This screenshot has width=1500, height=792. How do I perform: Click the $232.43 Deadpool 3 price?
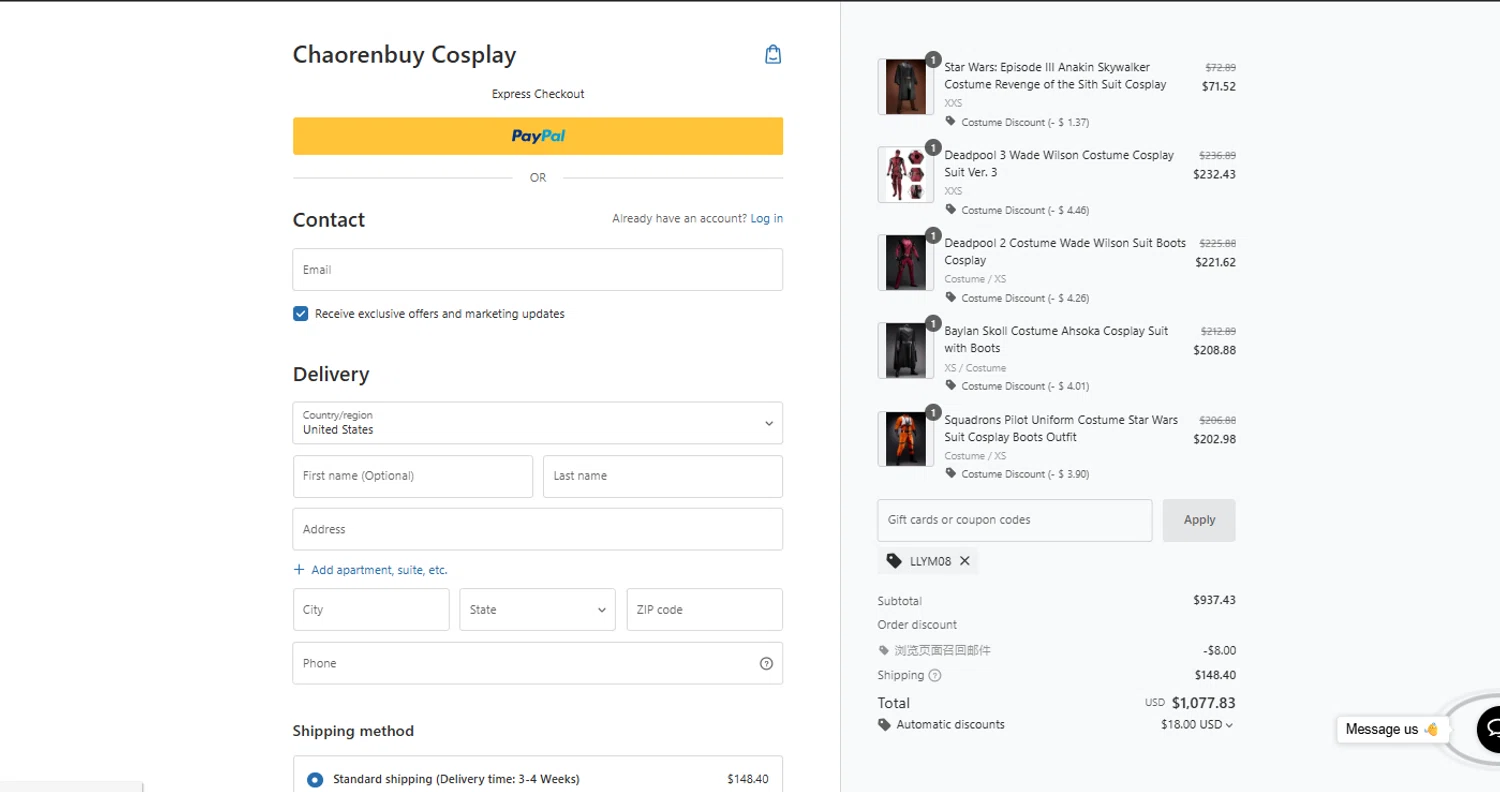click(1214, 174)
